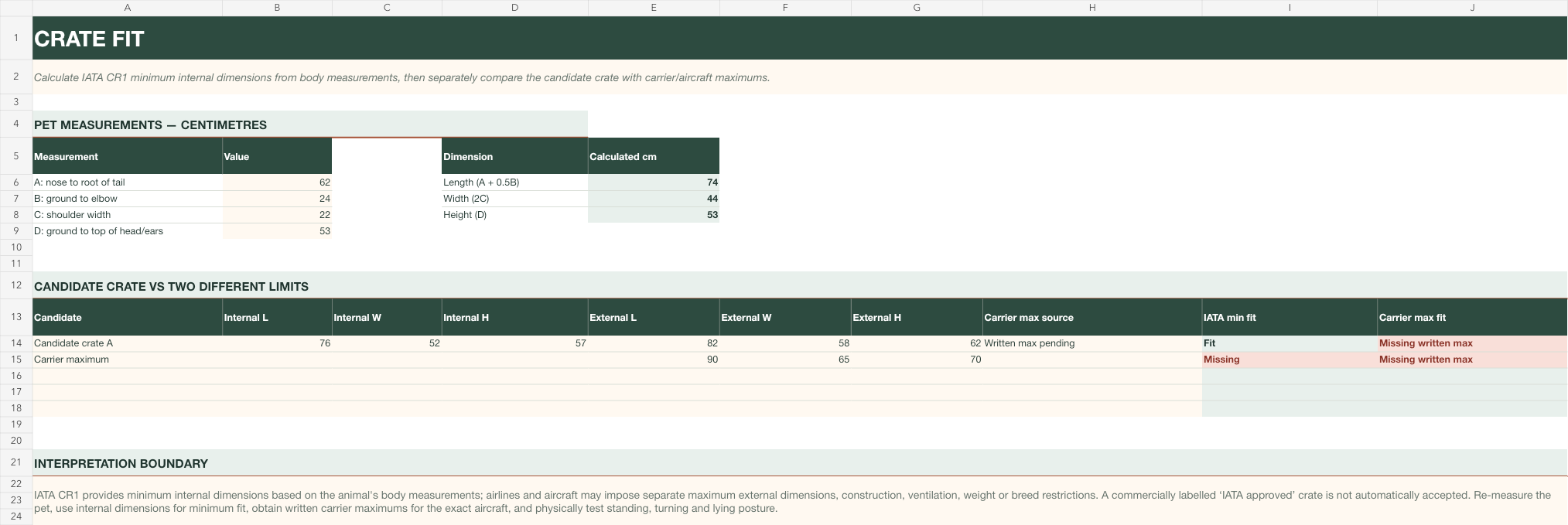1568x525 pixels.
Task: Click CANDIDATE CRATE VS TWO DIFFERENT LIMITS heading
Action: (800, 285)
